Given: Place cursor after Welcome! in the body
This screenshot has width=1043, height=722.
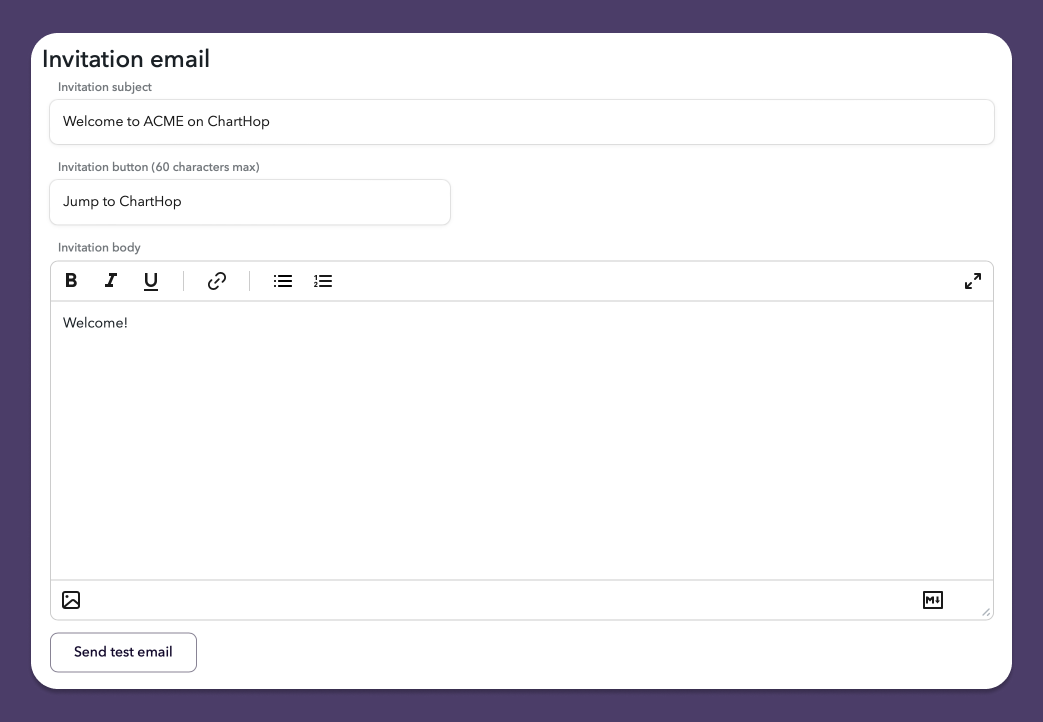Looking at the screenshot, I should point(129,323).
